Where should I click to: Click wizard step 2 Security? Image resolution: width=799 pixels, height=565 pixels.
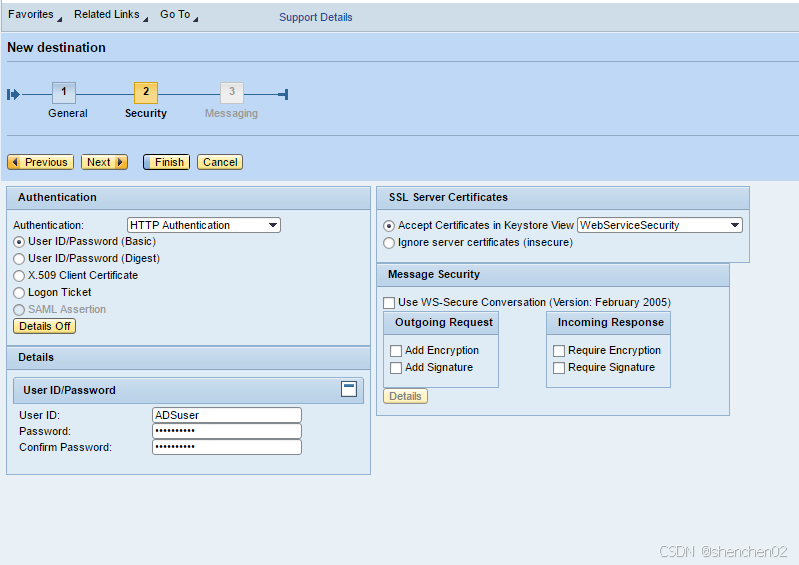tap(146, 93)
